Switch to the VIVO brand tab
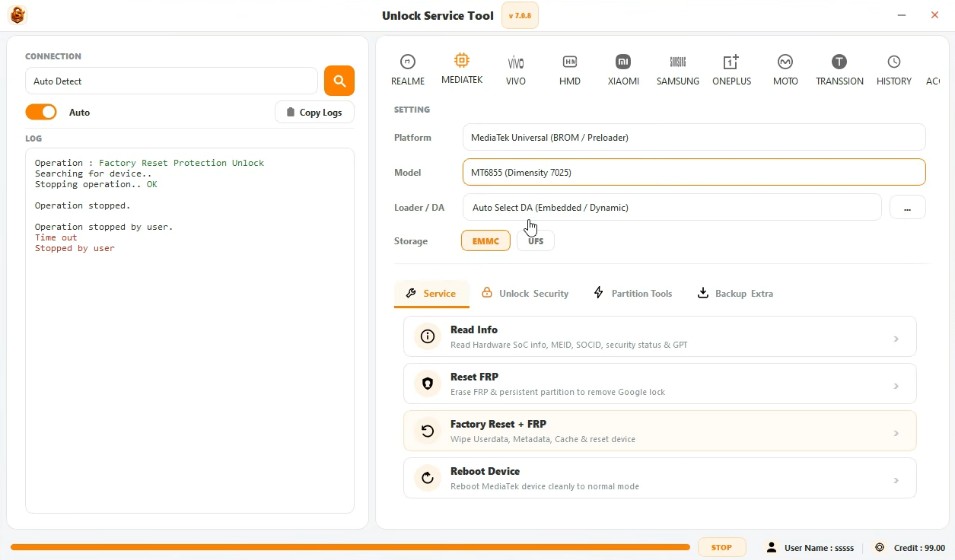 515,69
